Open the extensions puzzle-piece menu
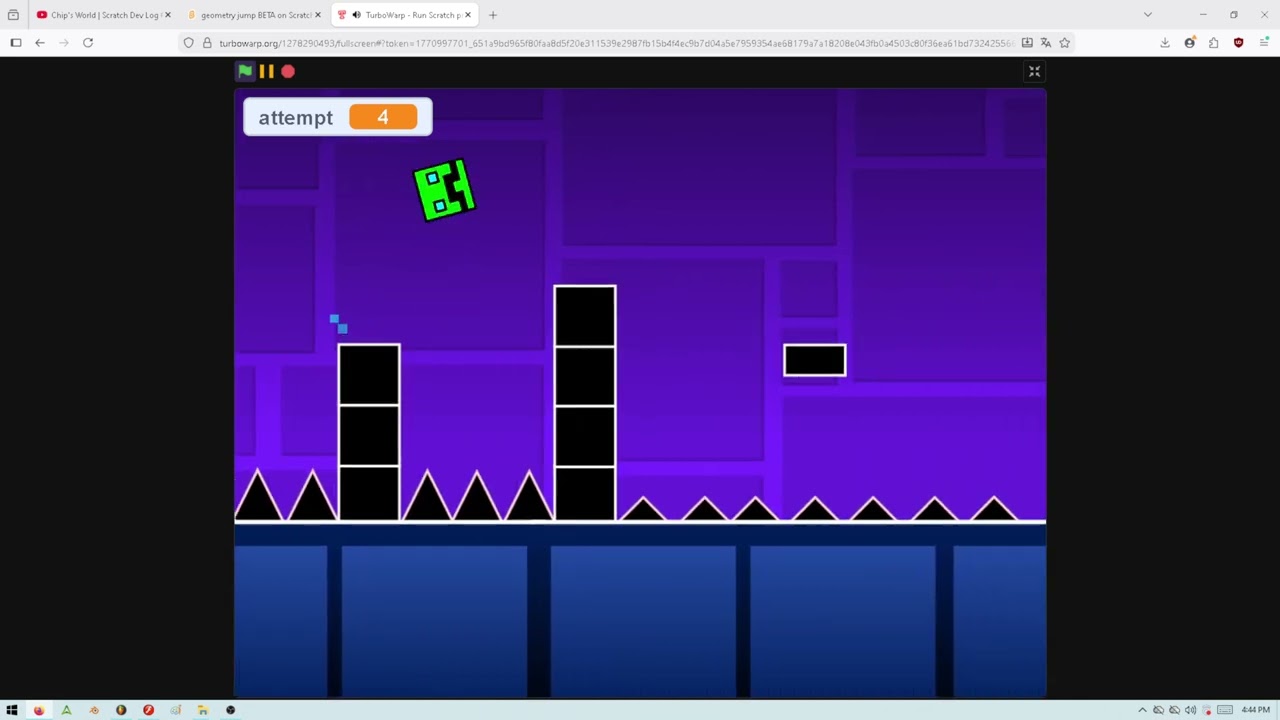1280x720 pixels. point(1214,43)
